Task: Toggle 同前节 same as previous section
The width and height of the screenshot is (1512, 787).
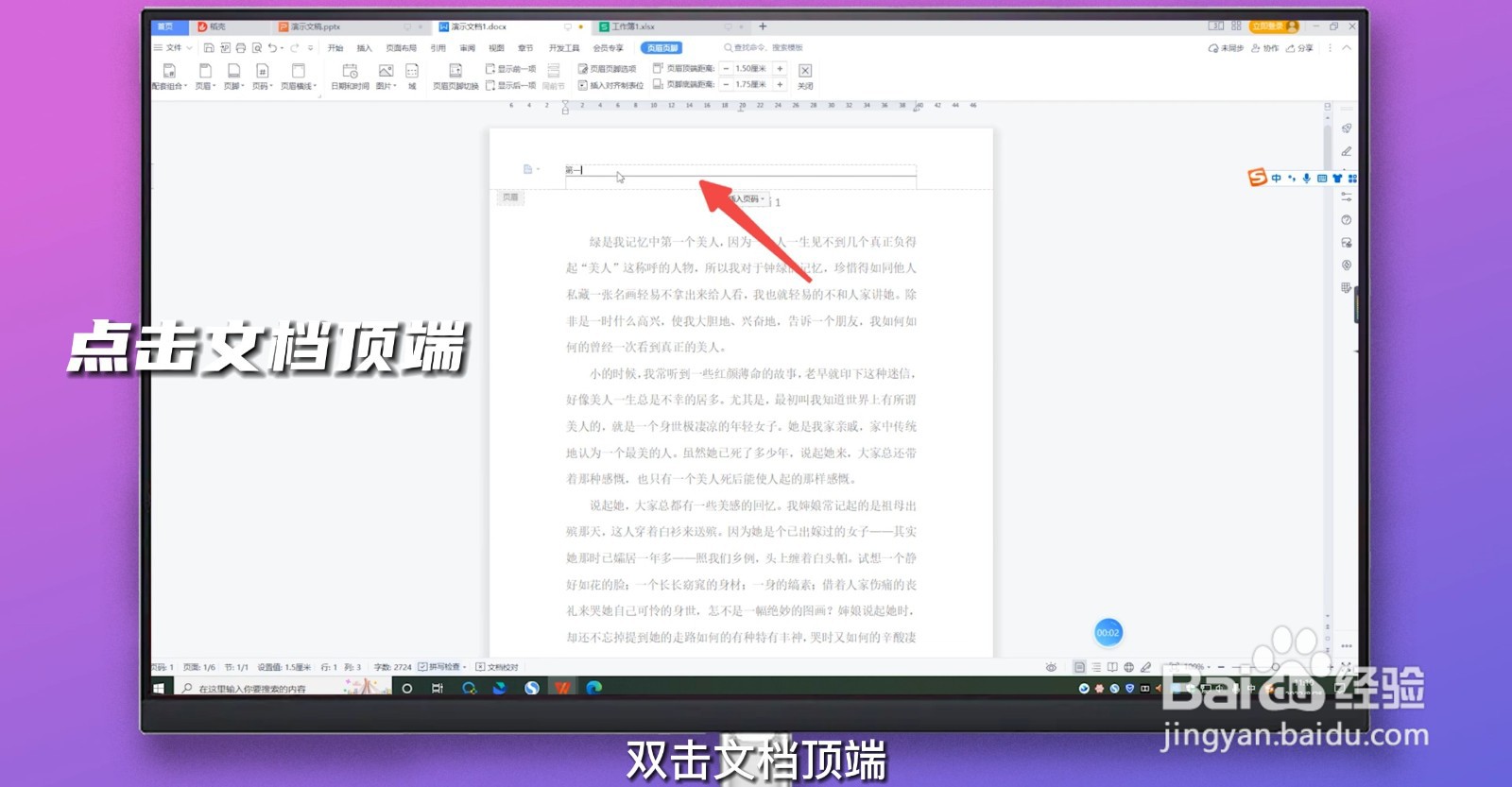Action: pyautogui.click(x=554, y=77)
